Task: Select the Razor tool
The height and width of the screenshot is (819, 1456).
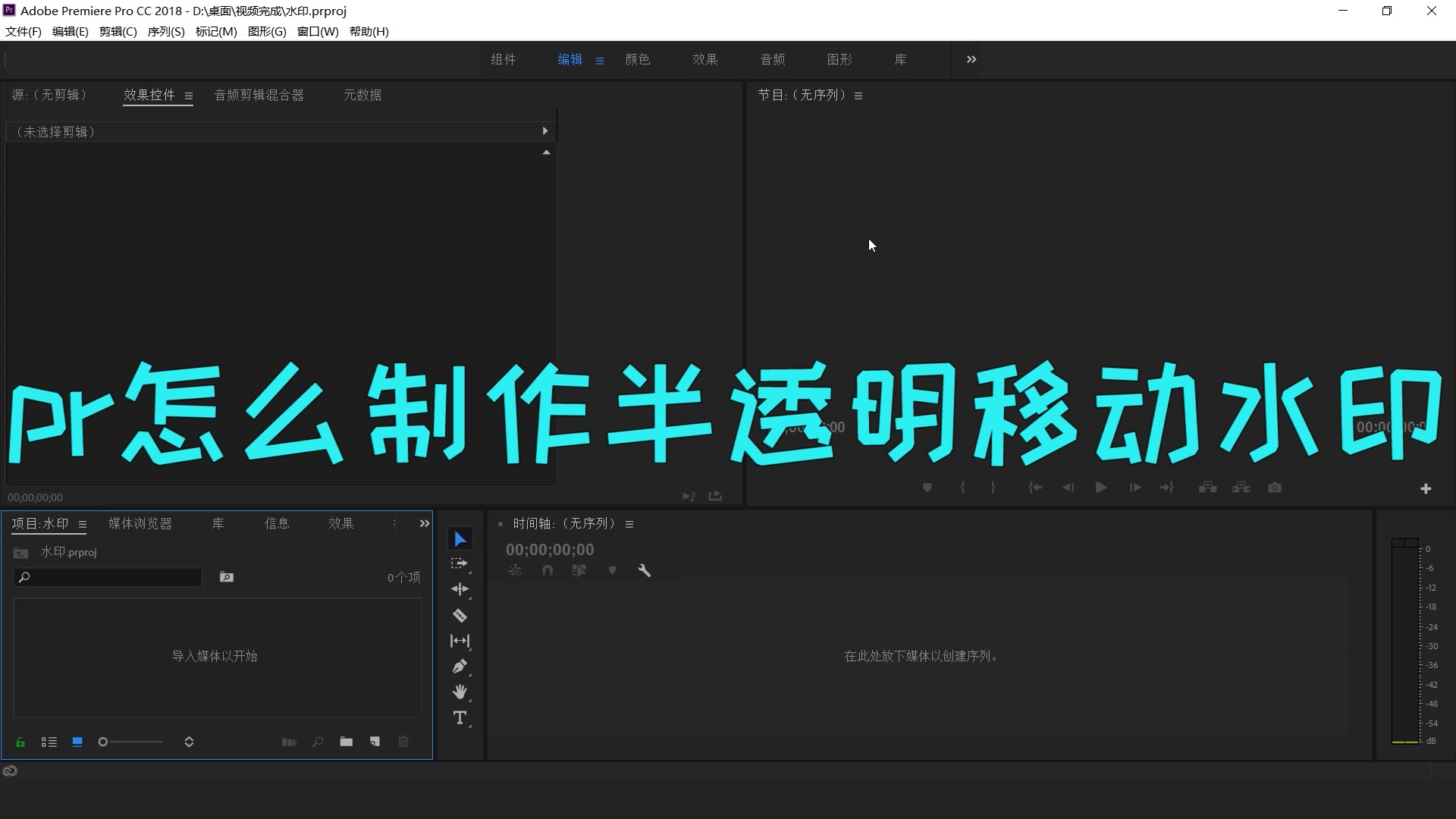Action: (460, 615)
